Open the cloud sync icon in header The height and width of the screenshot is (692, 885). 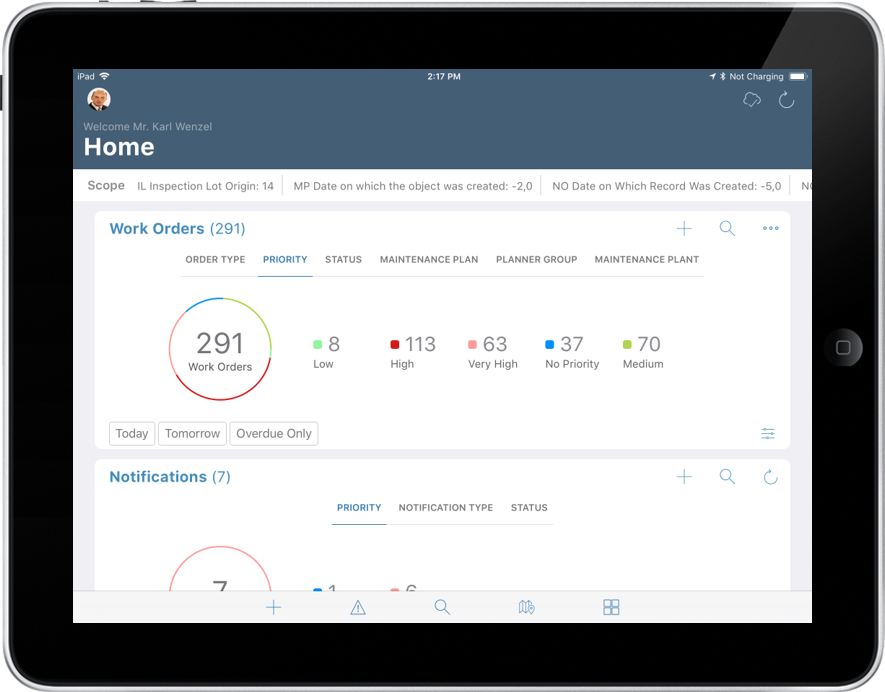click(751, 100)
